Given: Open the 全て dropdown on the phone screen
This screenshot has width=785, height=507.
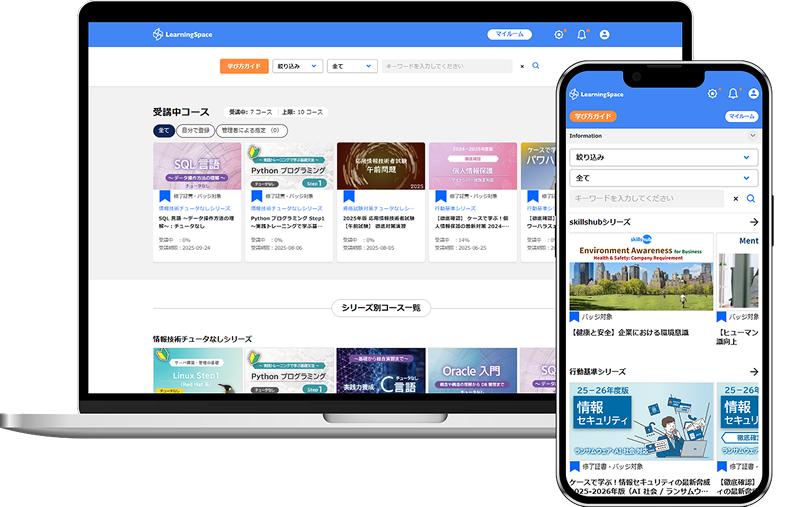Looking at the screenshot, I should click(x=663, y=178).
